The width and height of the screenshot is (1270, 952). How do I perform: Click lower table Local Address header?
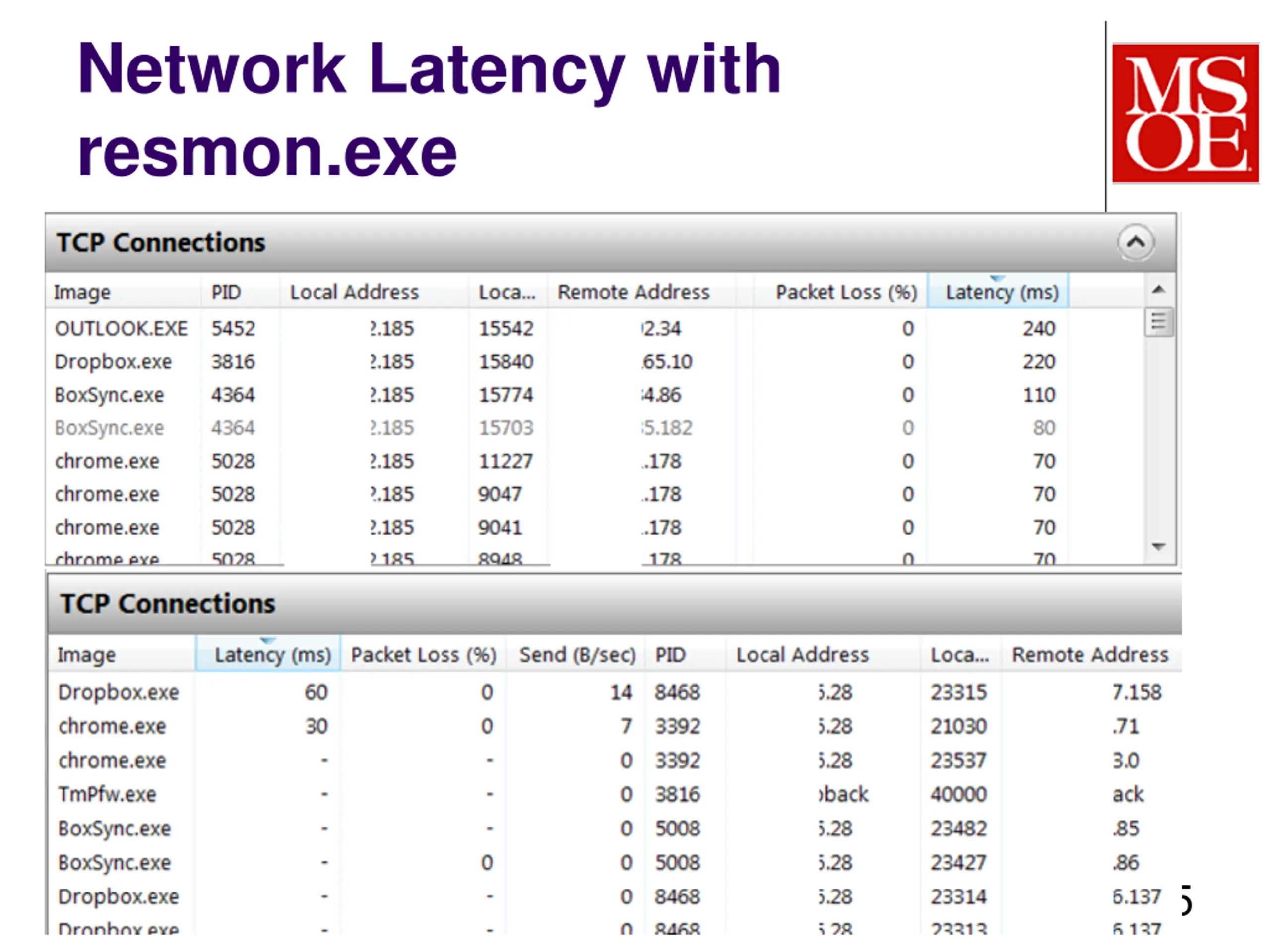pyautogui.click(x=824, y=654)
